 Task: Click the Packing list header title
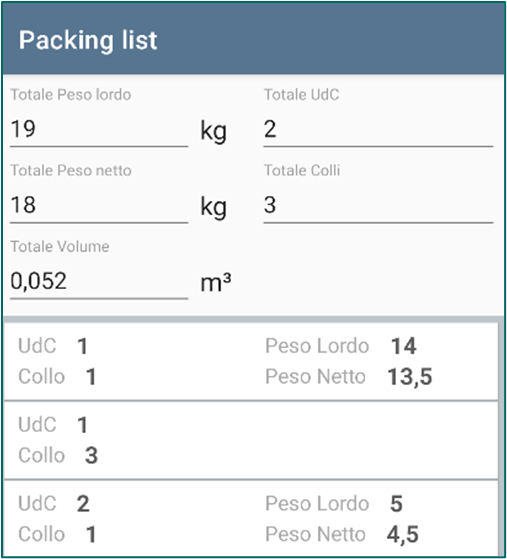click(88, 40)
